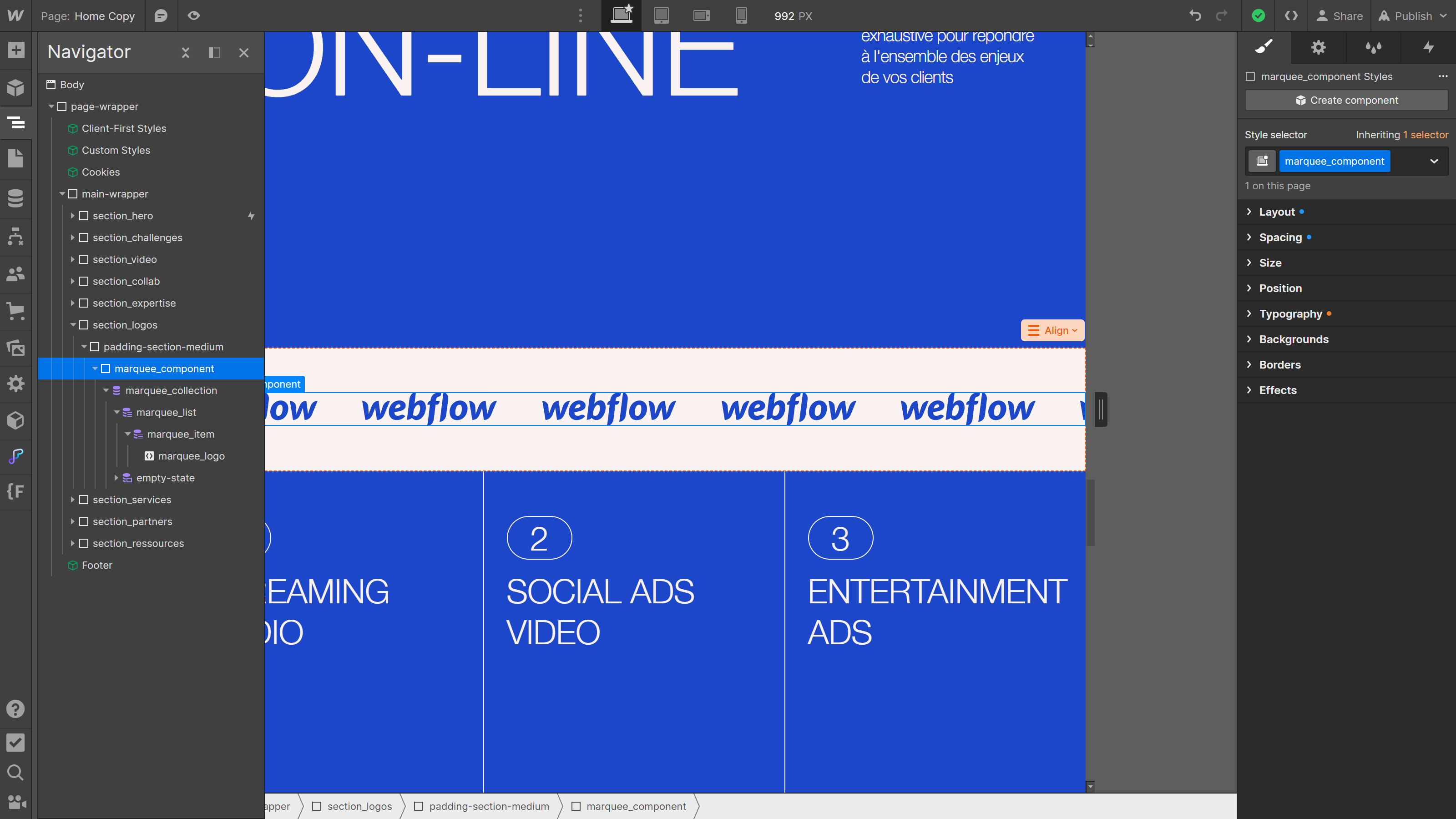Image resolution: width=1456 pixels, height=819 pixels.
Task: Open the Ecommerce cart panel
Action: [x=15, y=311]
